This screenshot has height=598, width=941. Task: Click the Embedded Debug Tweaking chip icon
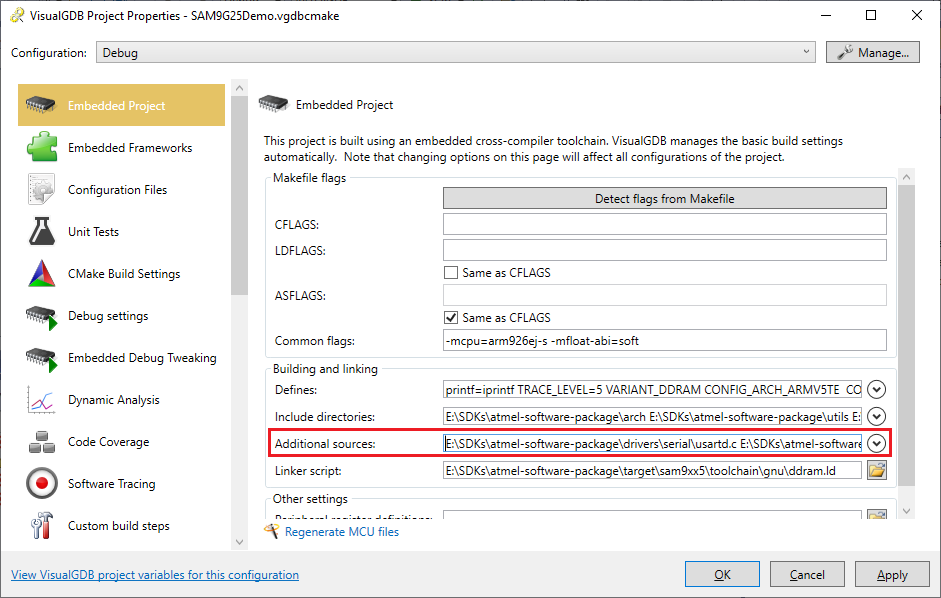(41, 358)
